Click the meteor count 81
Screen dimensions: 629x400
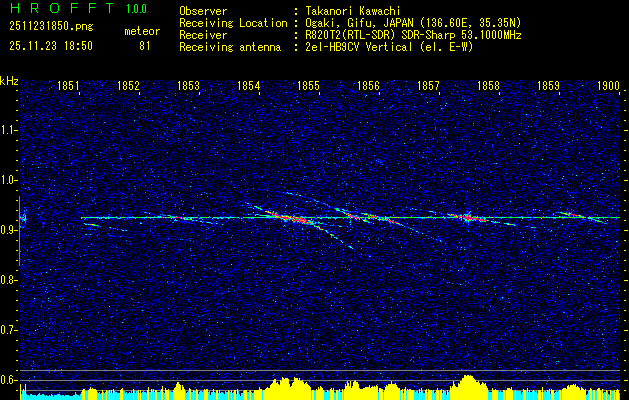pyautogui.click(x=144, y=46)
